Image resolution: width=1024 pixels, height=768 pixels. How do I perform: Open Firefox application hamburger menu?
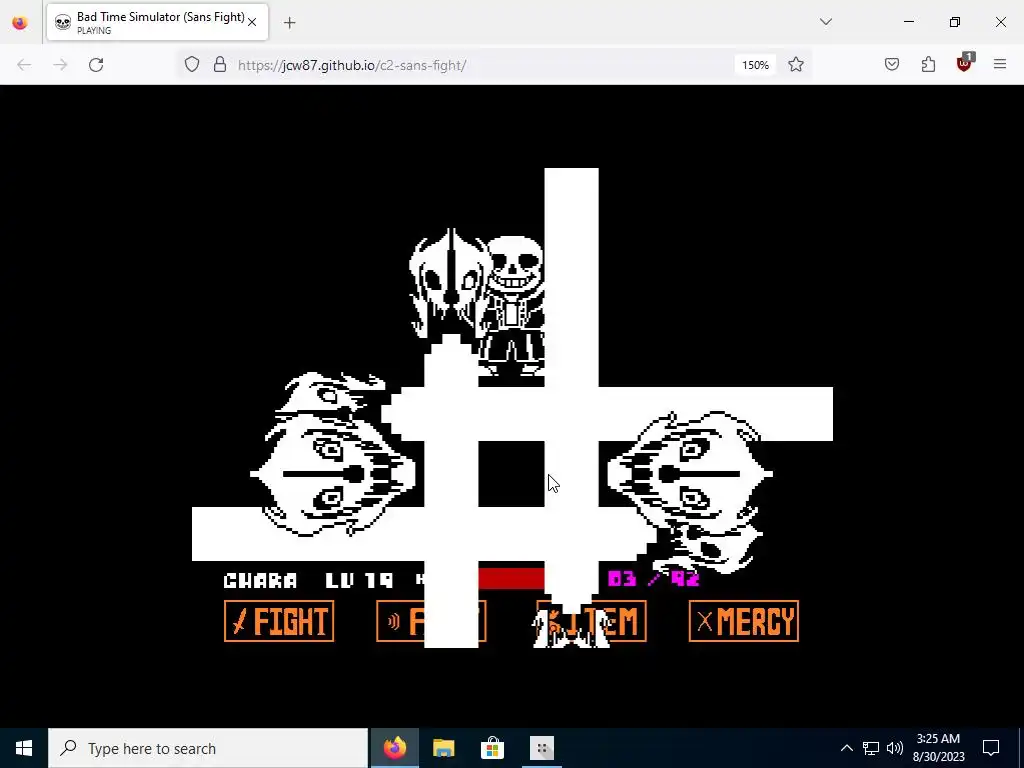(1000, 64)
